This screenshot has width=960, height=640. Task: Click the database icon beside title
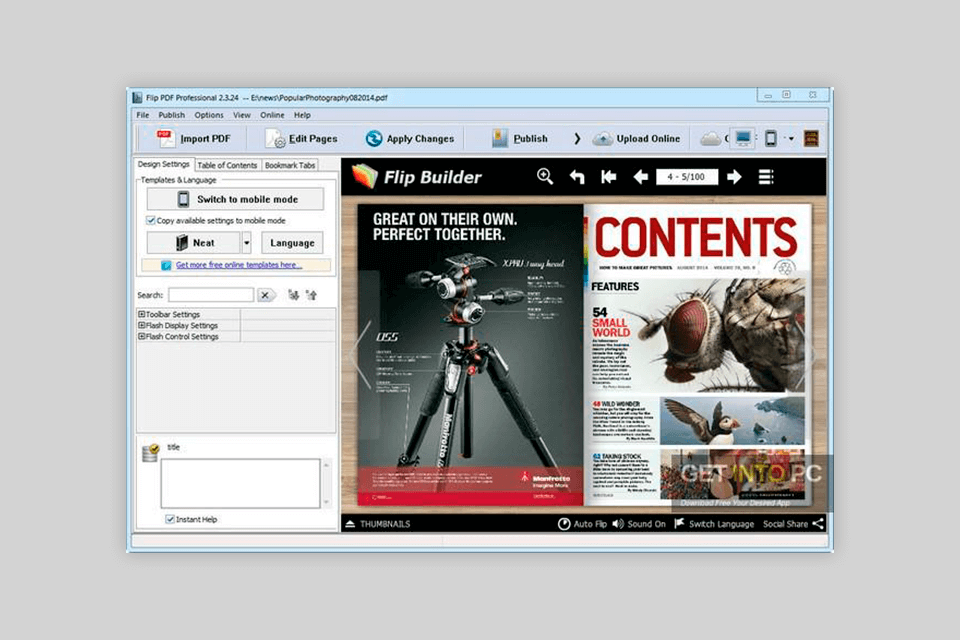pos(151,453)
